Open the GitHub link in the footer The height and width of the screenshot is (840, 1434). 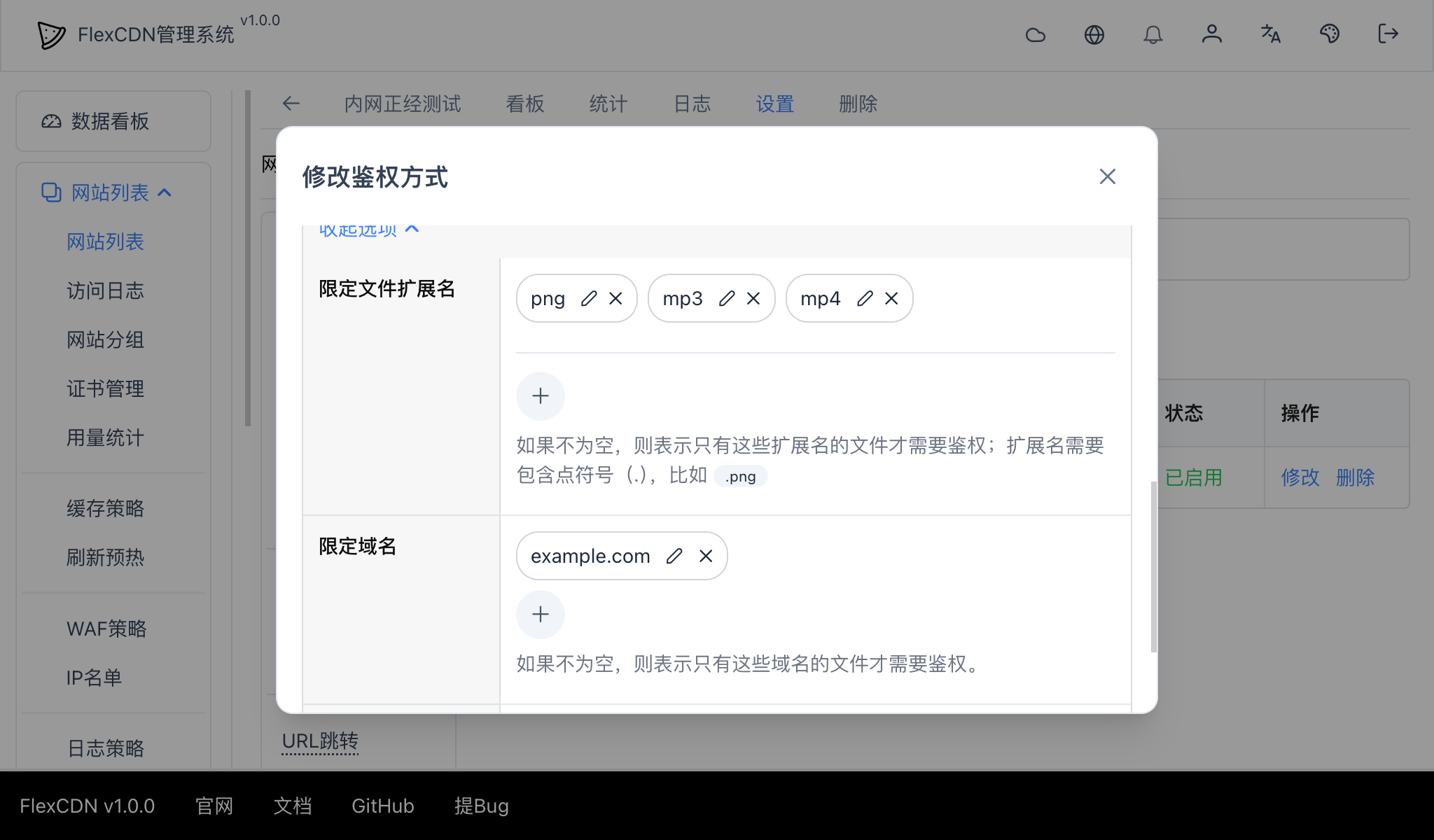click(382, 806)
